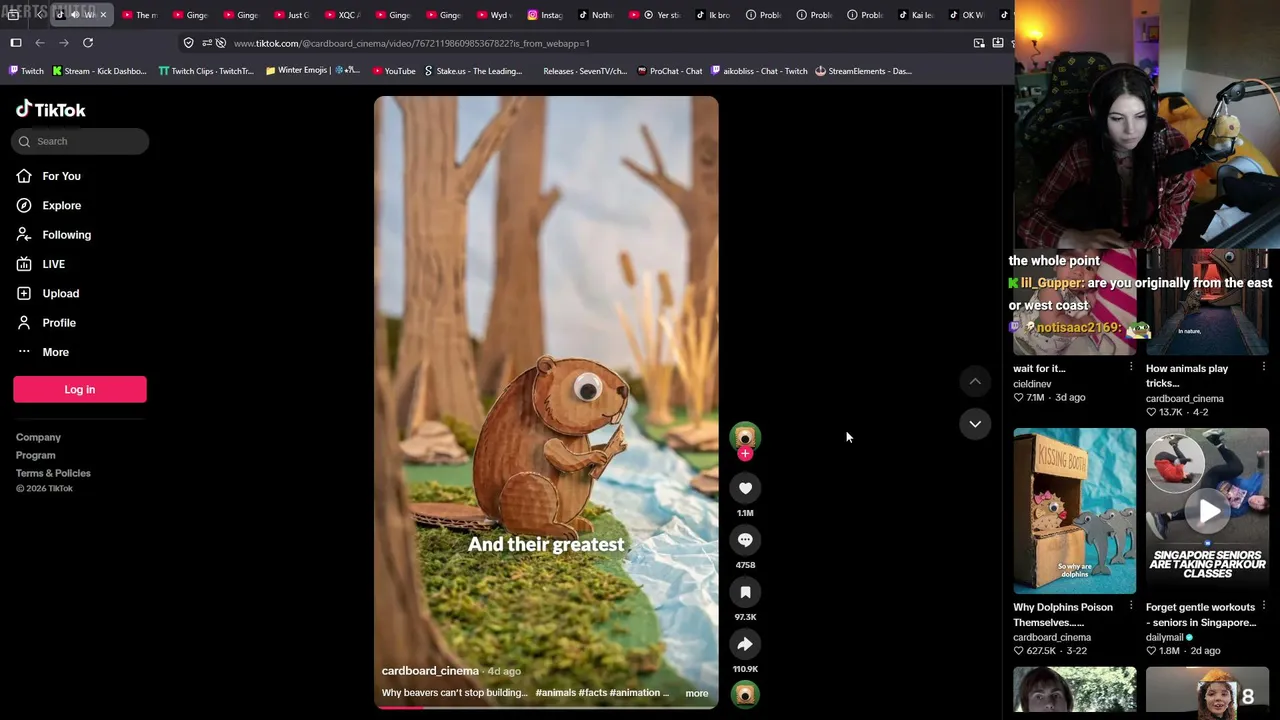The width and height of the screenshot is (1280, 720).
Task: Go back with browser back arrow
Action: click(40, 43)
